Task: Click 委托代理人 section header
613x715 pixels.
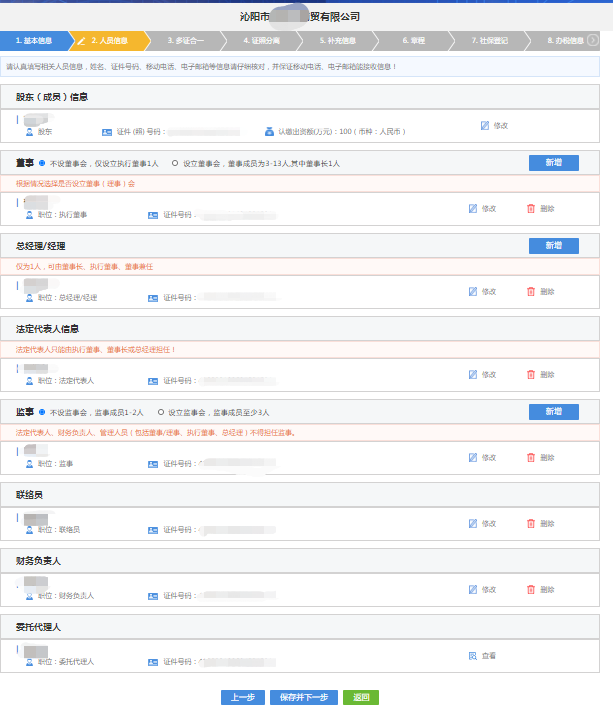Action: point(300,627)
